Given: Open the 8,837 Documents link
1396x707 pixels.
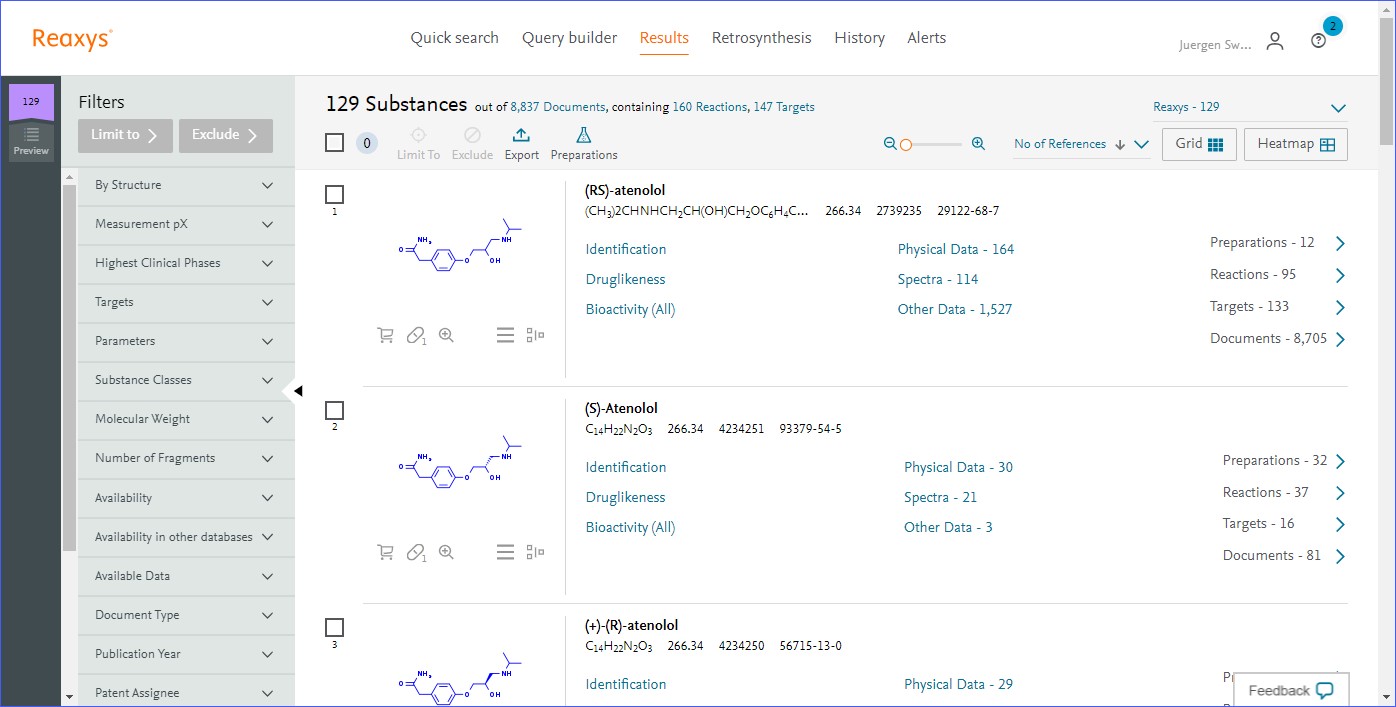Looking at the screenshot, I should [557, 107].
